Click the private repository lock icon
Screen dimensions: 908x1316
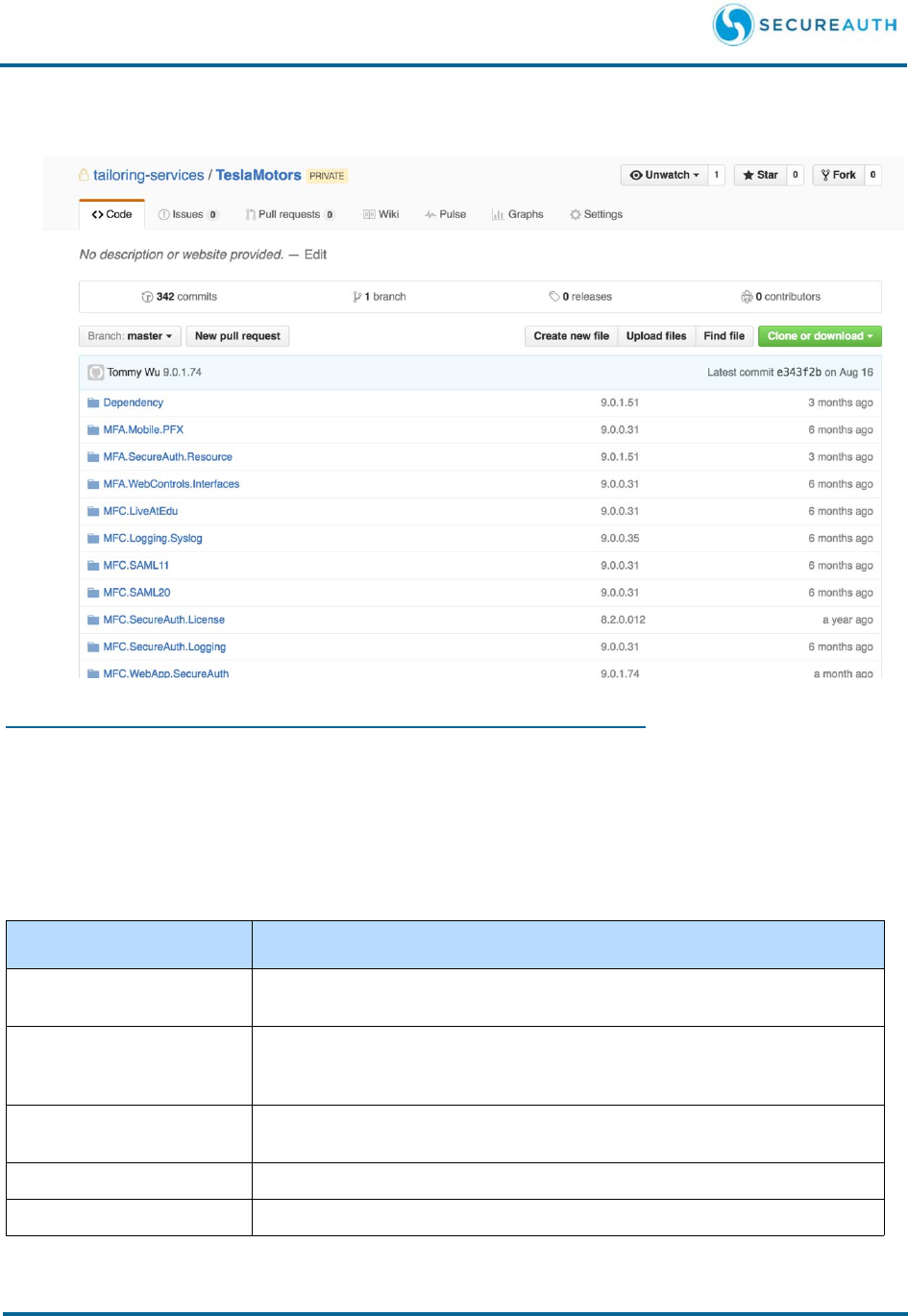(84, 175)
